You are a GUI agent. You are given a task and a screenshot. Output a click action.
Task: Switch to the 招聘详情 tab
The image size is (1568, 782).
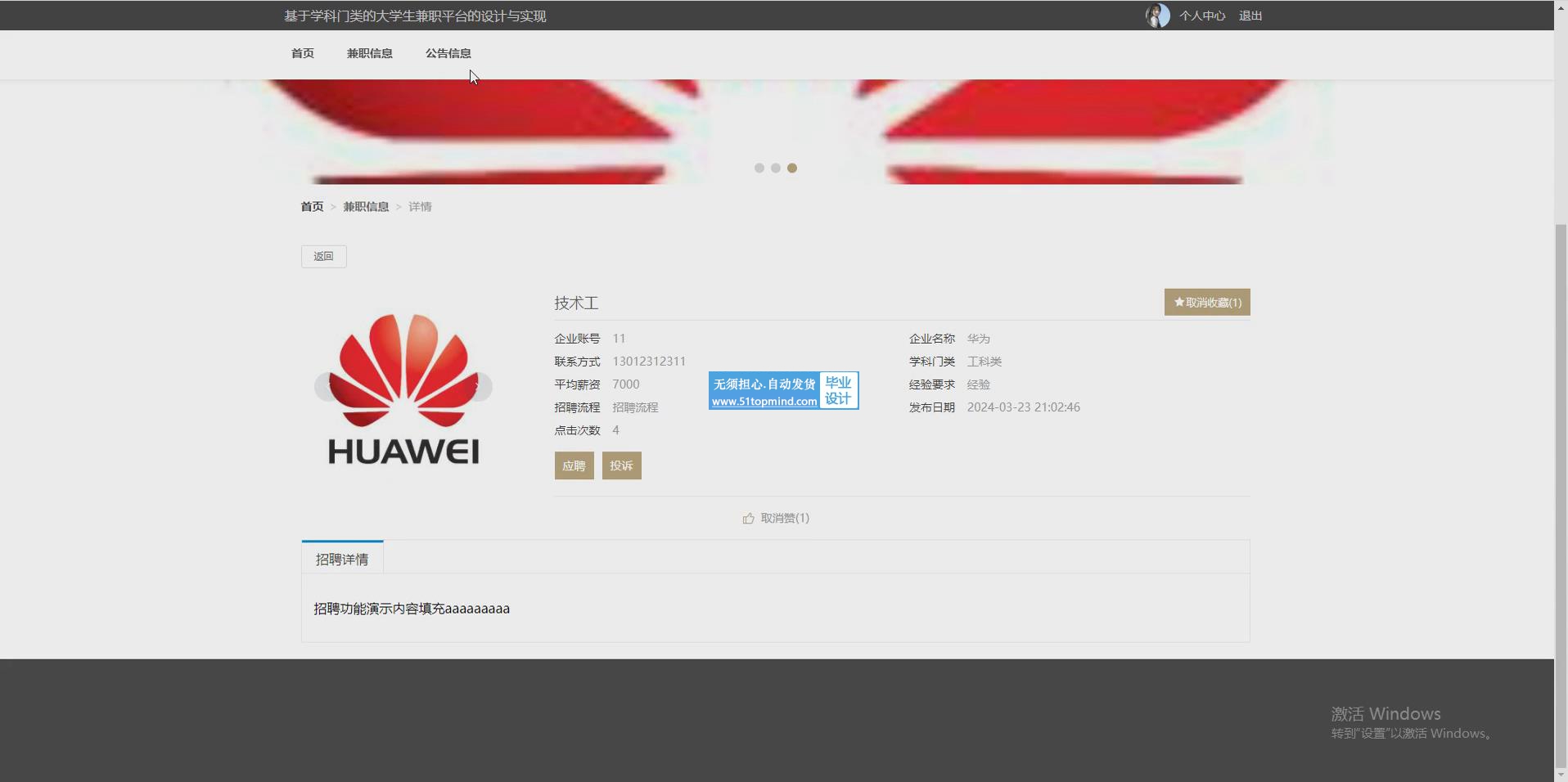point(342,560)
